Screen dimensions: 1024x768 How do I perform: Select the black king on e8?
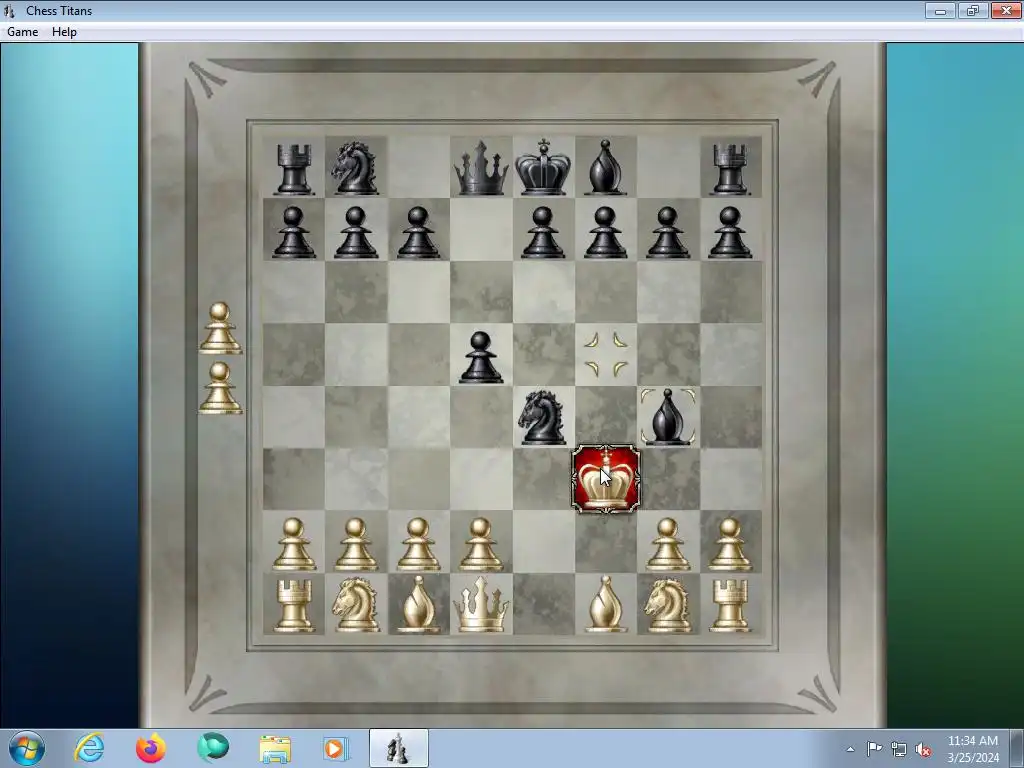coord(543,167)
